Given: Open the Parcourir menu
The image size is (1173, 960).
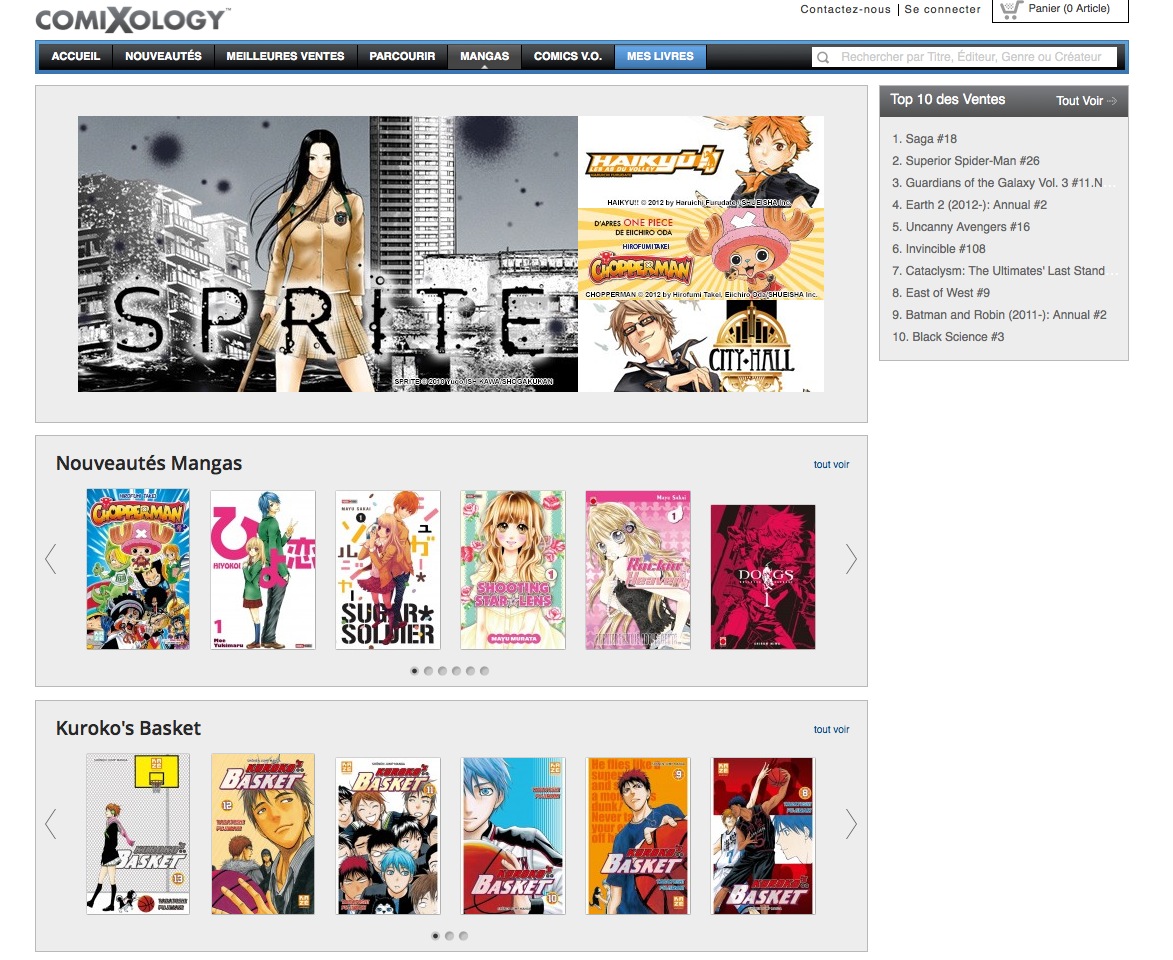Looking at the screenshot, I should (x=402, y=56).
